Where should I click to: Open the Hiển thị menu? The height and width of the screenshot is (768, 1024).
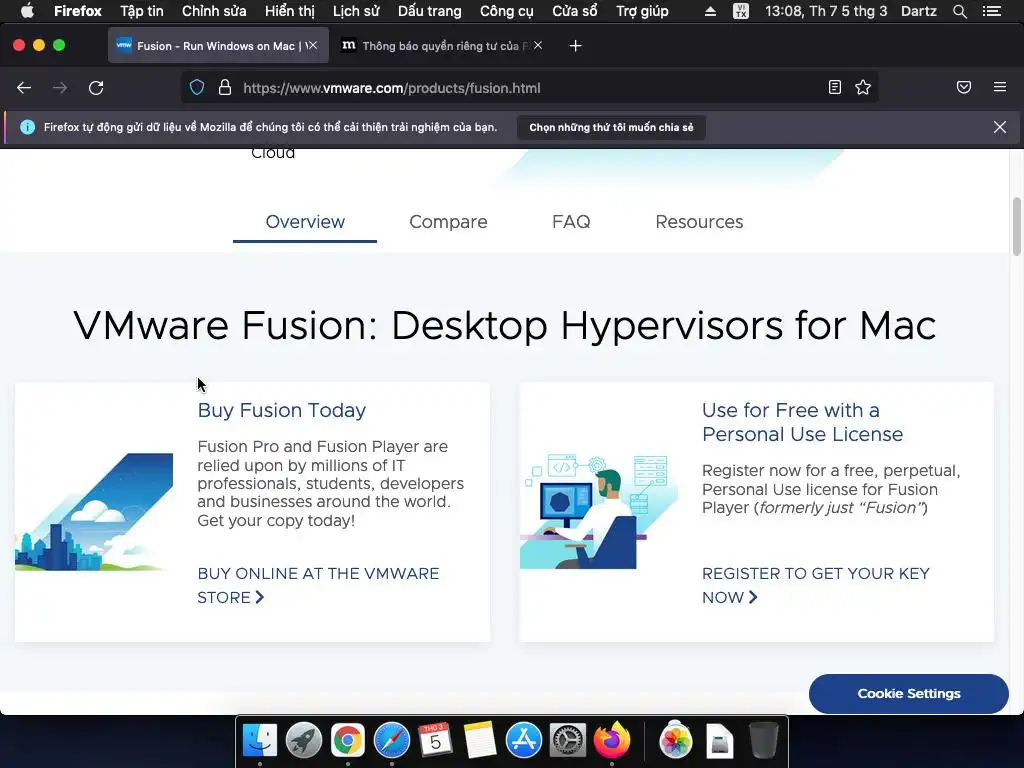point(289,11)
